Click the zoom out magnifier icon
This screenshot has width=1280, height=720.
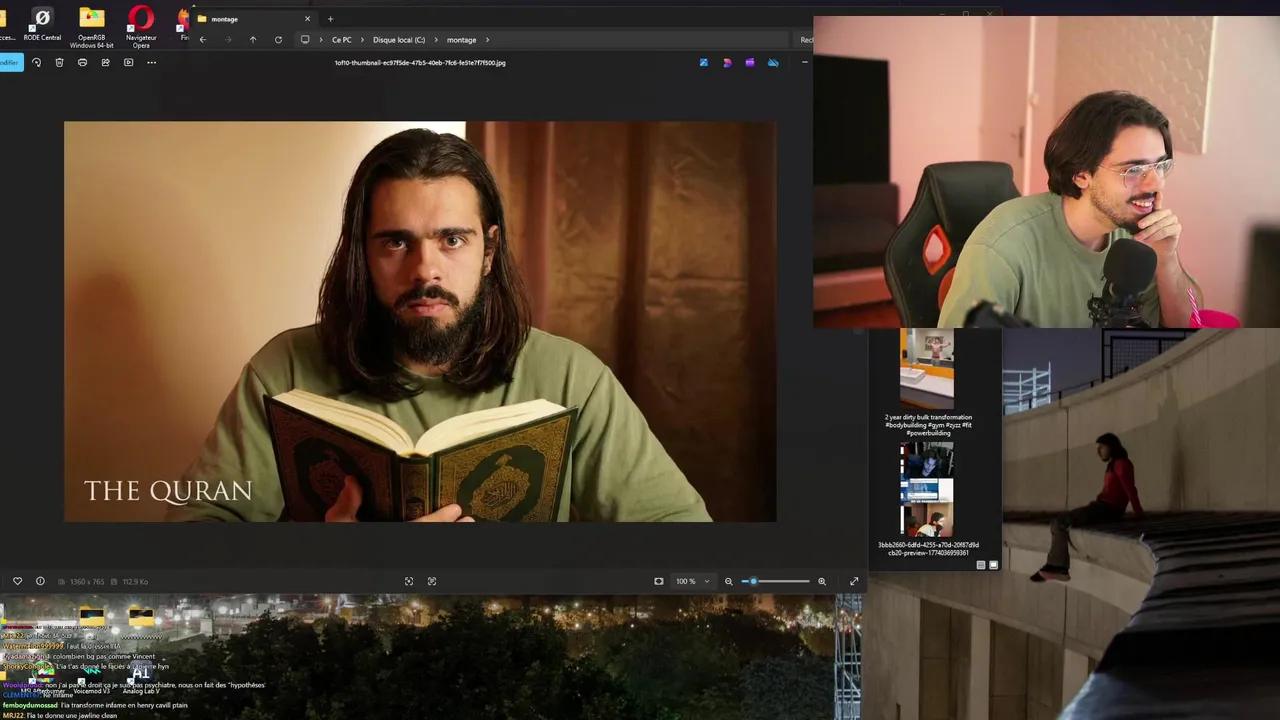pos(728,581)
